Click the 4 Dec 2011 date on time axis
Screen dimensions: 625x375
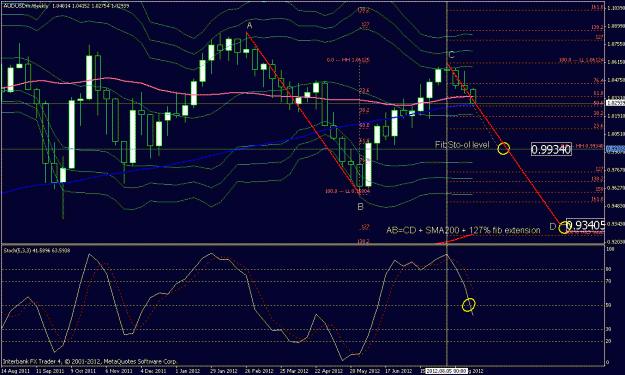[x=153, y=371]
